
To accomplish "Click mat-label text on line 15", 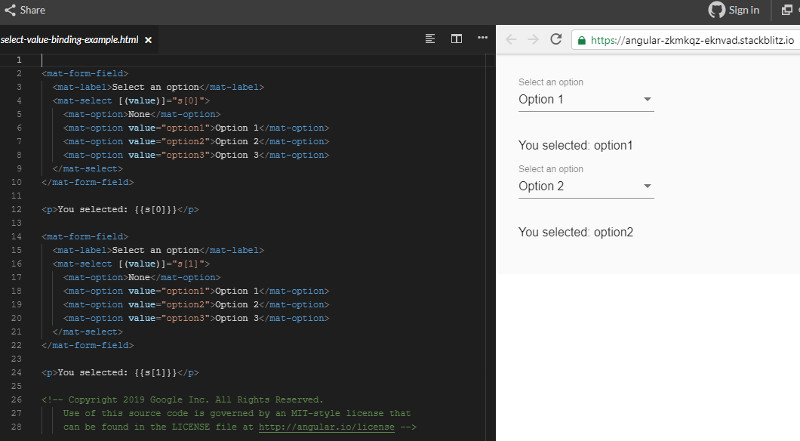I will coord(155,250).
